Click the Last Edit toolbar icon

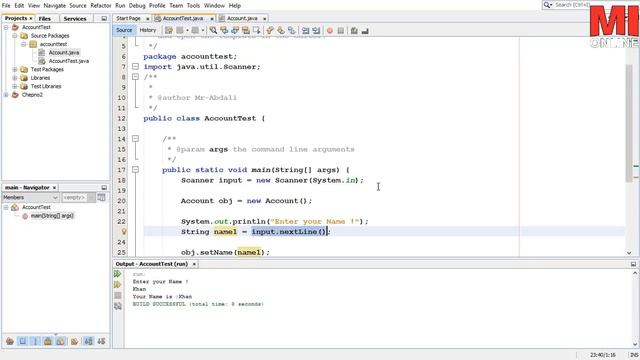169,30
